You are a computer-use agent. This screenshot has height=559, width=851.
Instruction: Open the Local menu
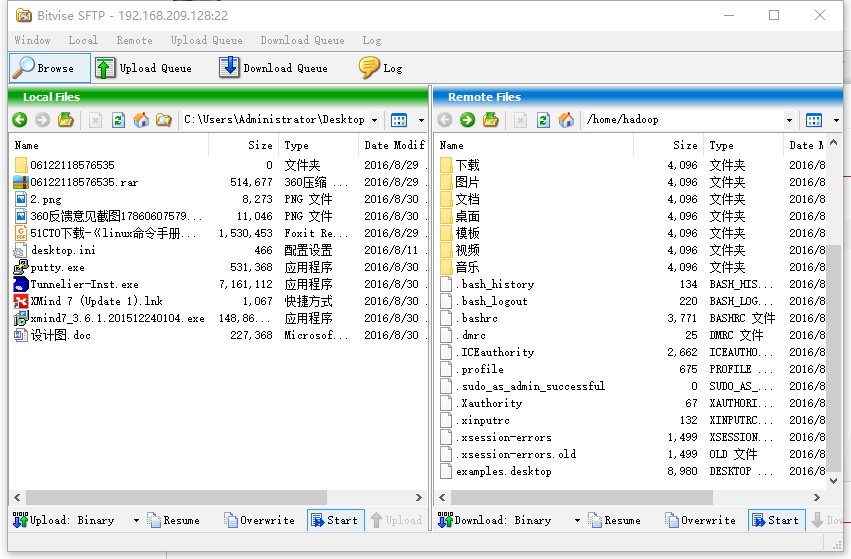pyautogui.click(x=83, y=40)
